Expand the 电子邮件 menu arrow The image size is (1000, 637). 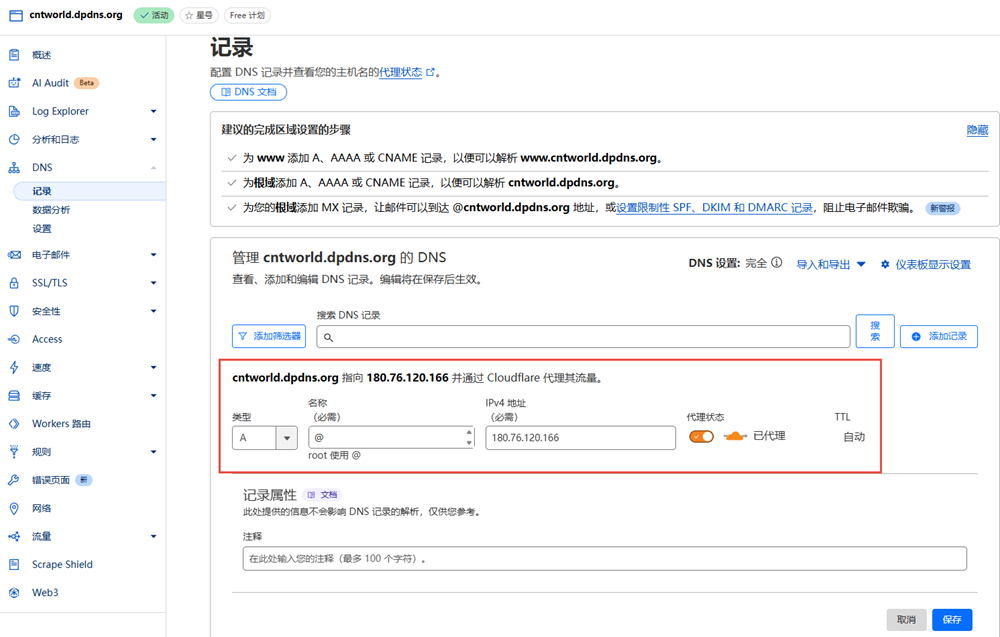tap(153, 254)
